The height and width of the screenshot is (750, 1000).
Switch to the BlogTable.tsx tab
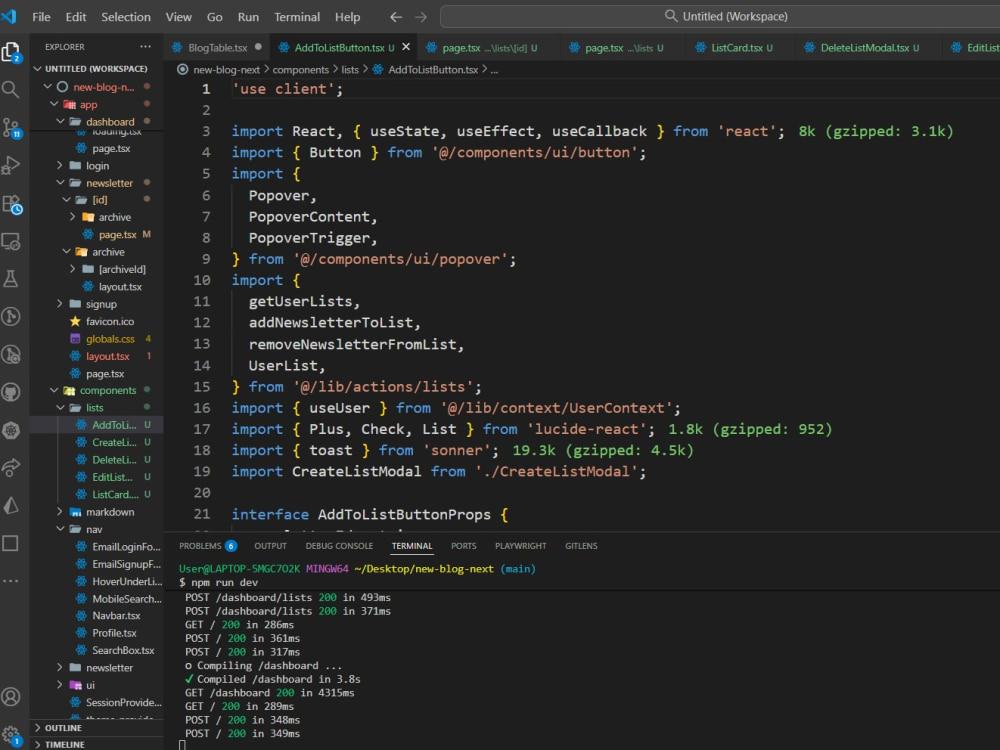click(217, 48)
